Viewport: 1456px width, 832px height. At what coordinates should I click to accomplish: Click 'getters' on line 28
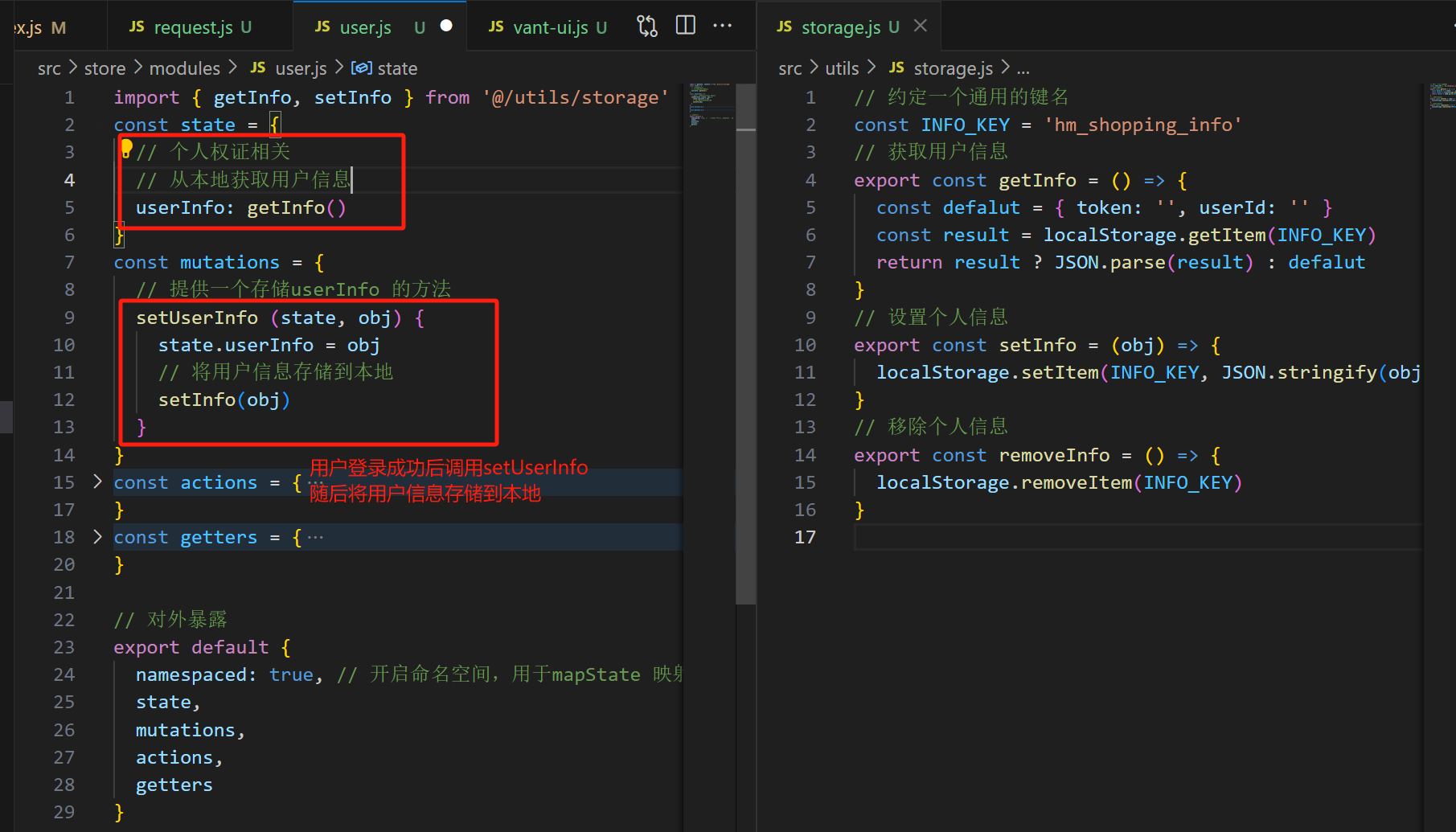tap(174, 785)
